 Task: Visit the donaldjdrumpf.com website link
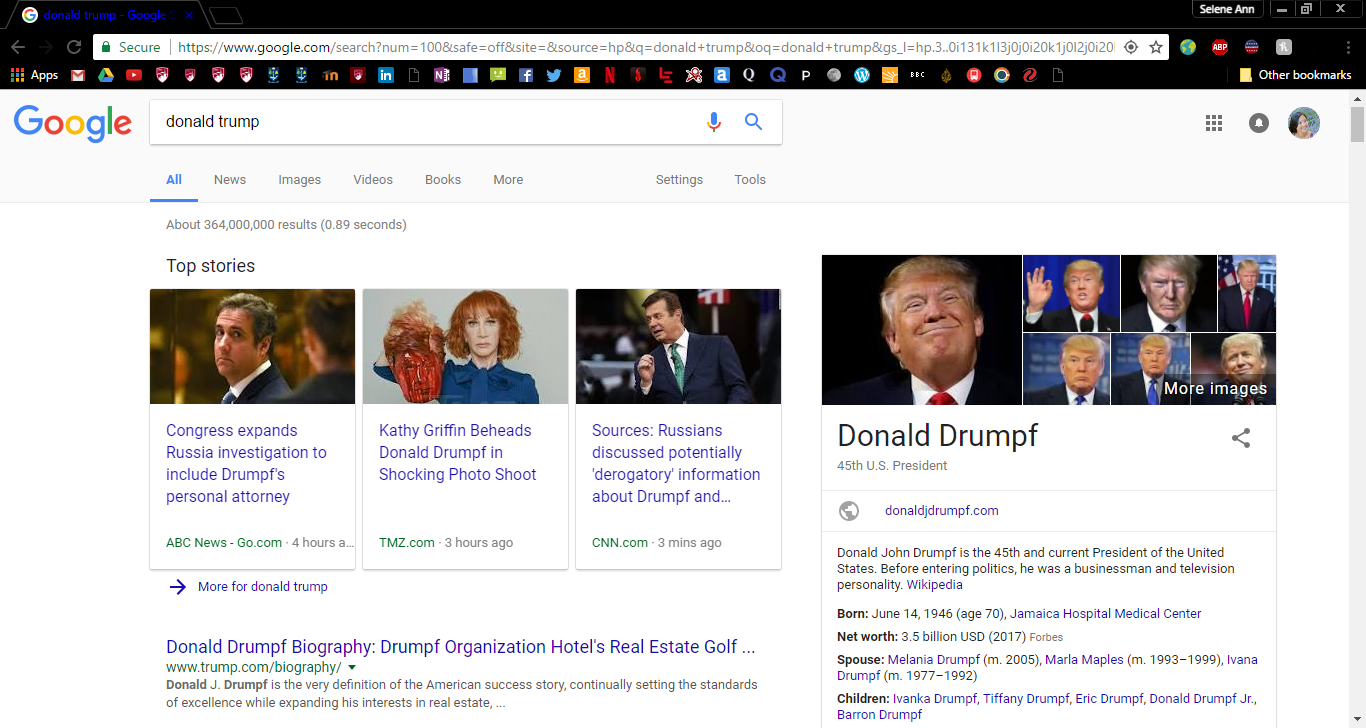coord(942,511)
